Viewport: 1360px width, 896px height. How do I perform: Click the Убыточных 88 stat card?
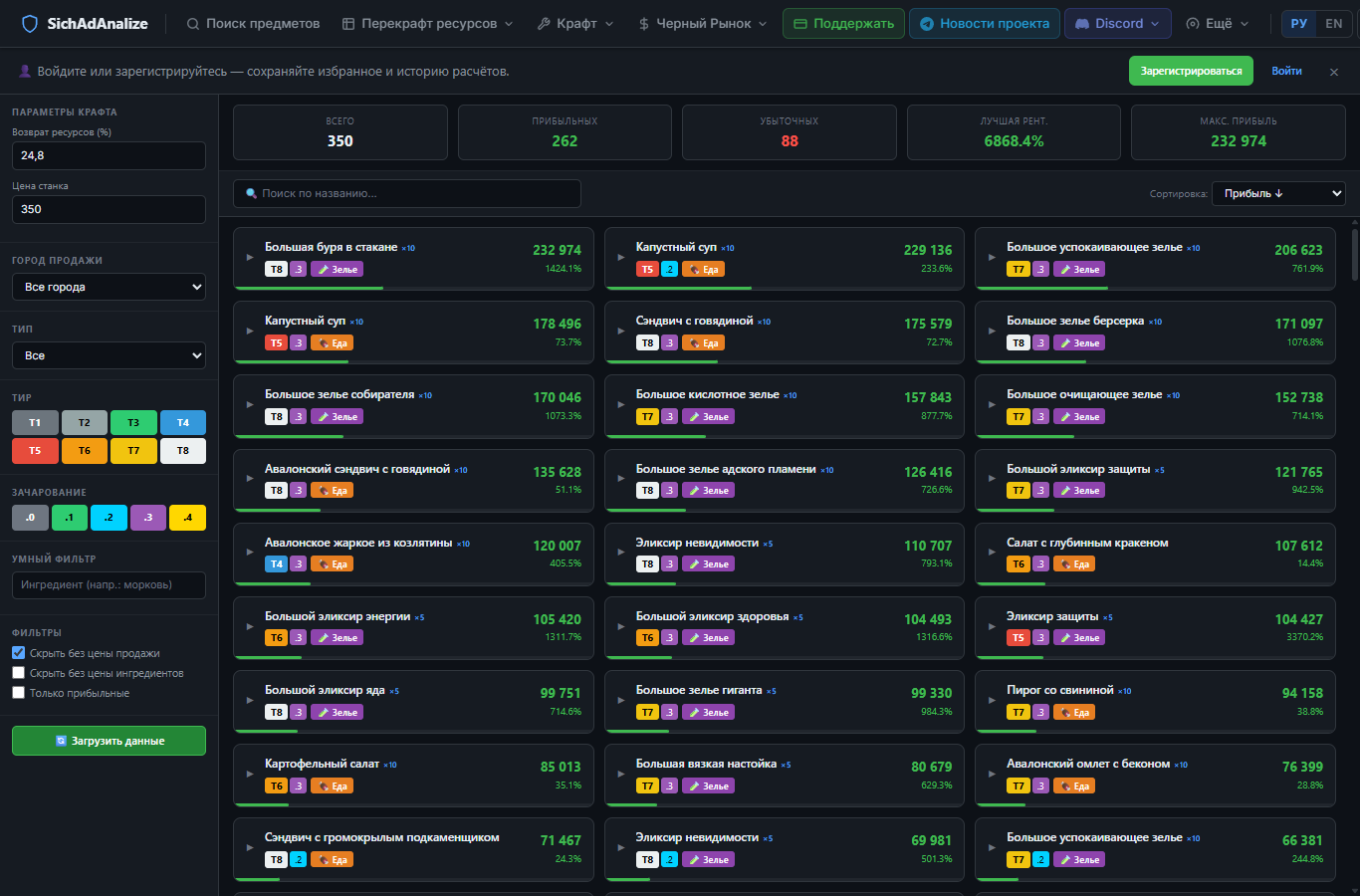pyautogui.click(x=790, y=132)
